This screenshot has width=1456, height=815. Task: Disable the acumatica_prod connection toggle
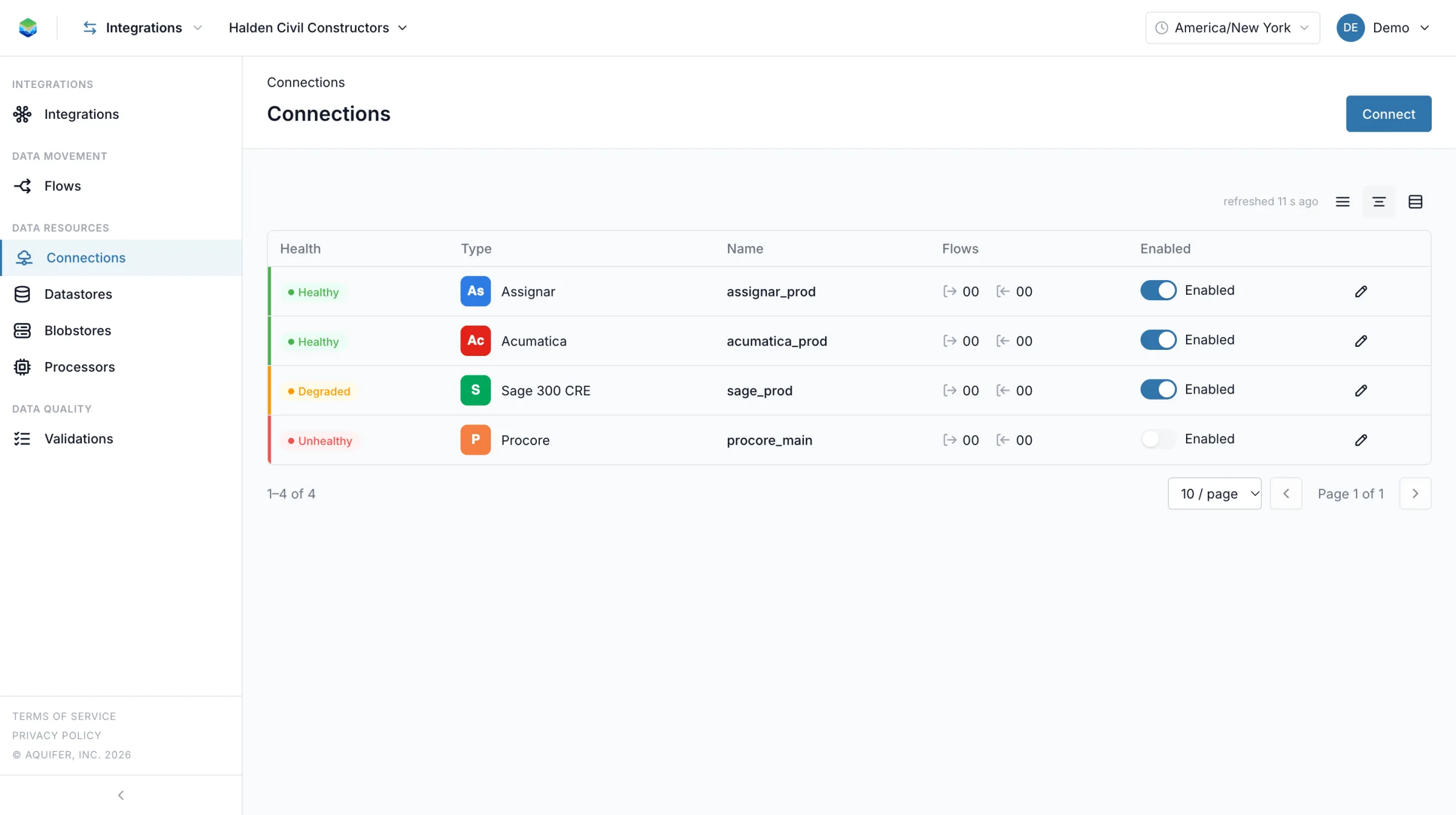coord(1158,340)
